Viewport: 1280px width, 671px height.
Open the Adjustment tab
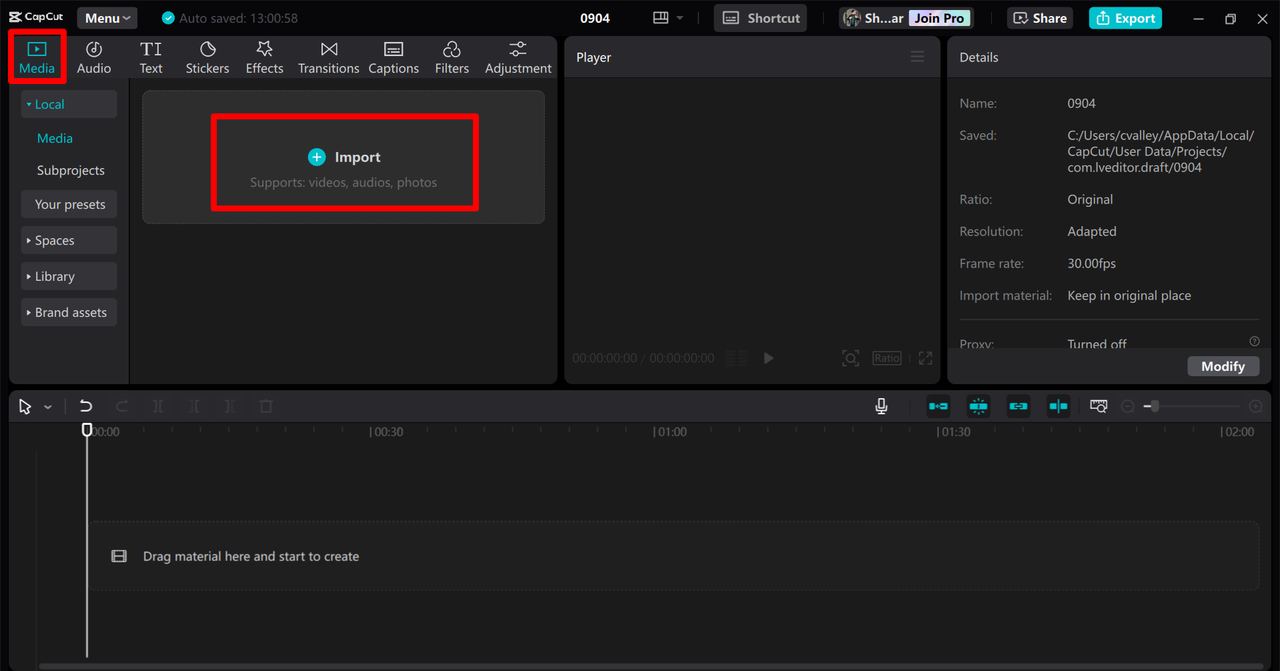(518, 57)
